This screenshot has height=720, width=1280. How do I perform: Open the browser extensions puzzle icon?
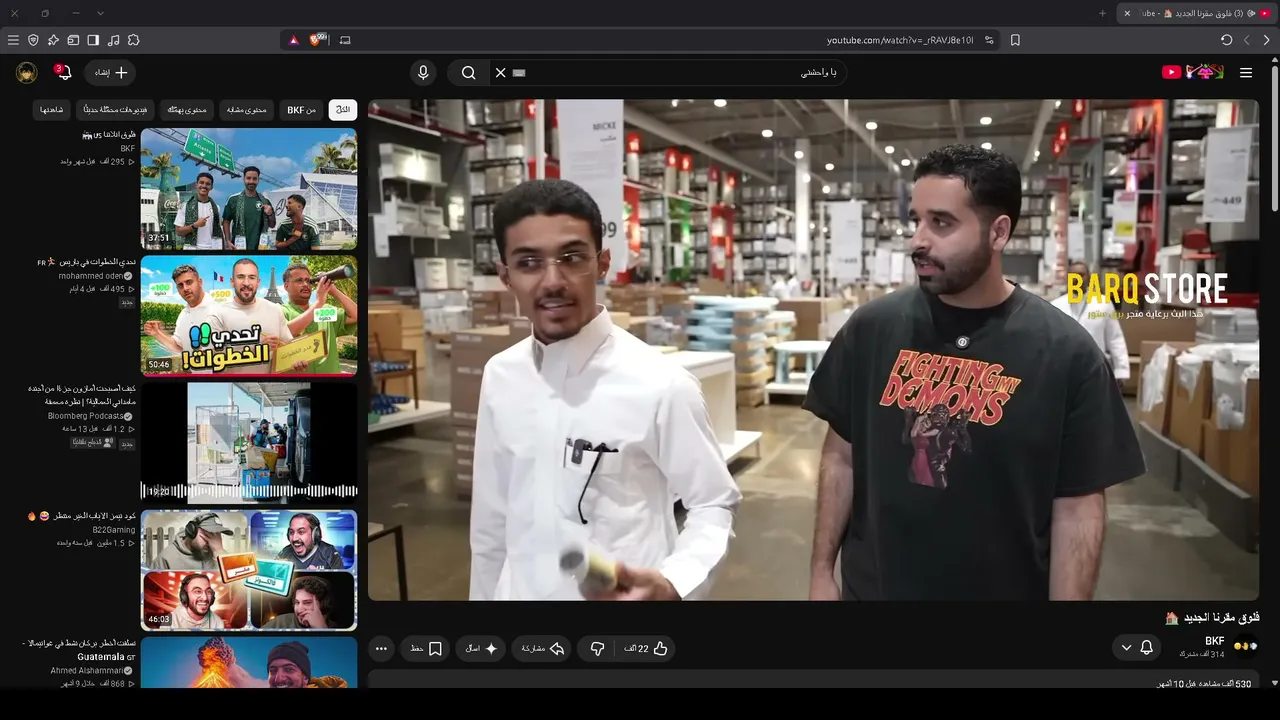tap(133, 40)
